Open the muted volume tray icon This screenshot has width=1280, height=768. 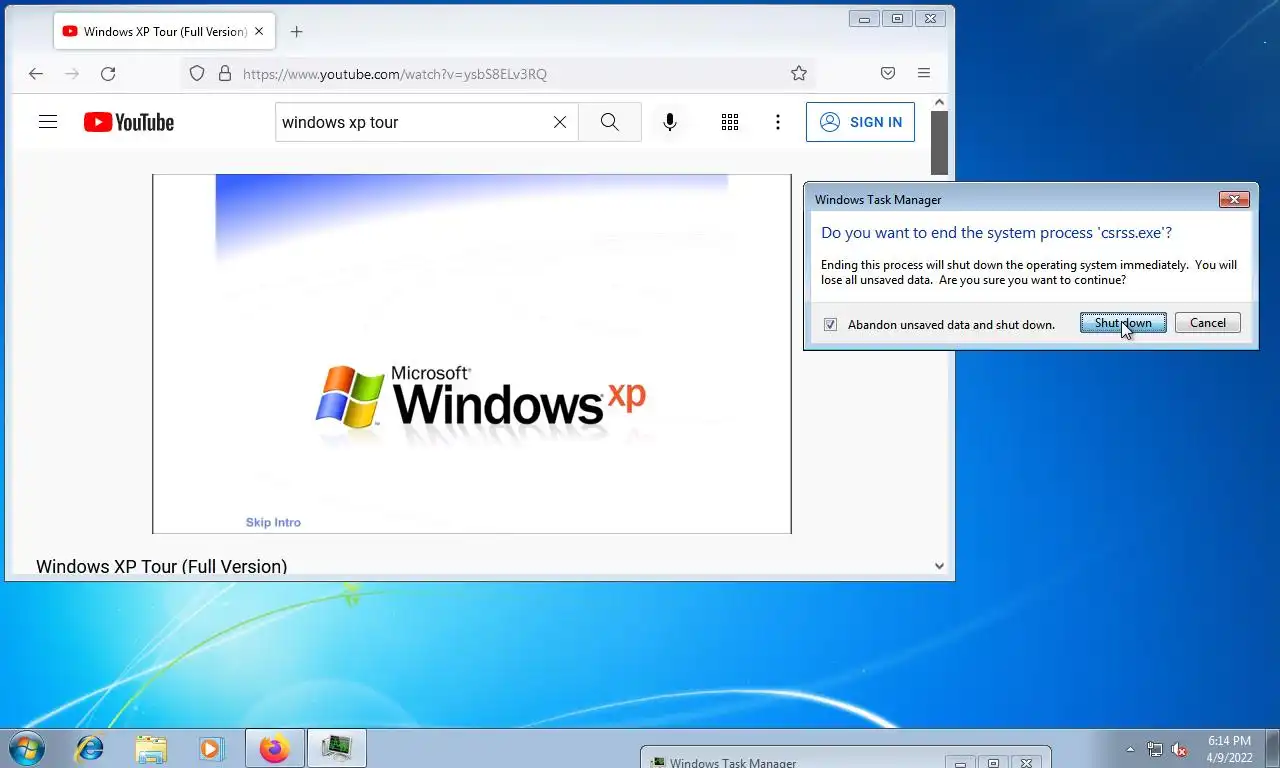tap(1179, 749)
